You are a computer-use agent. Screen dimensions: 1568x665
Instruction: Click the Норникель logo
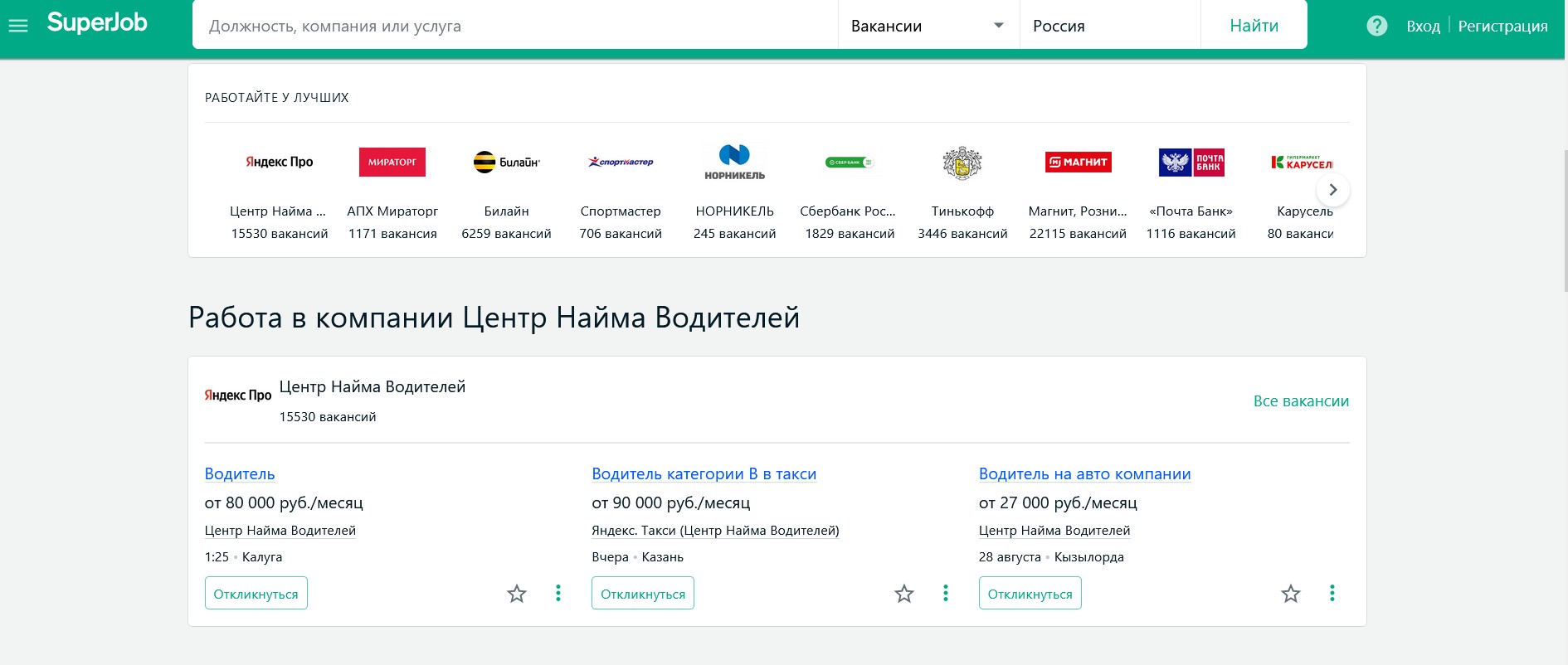[x=735, y=162]
